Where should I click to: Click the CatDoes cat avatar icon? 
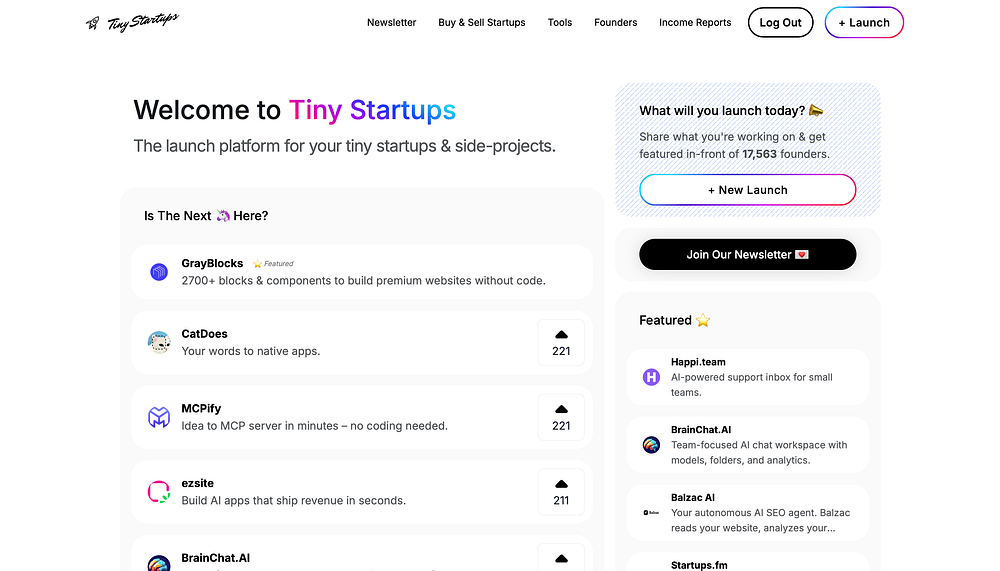159,342
